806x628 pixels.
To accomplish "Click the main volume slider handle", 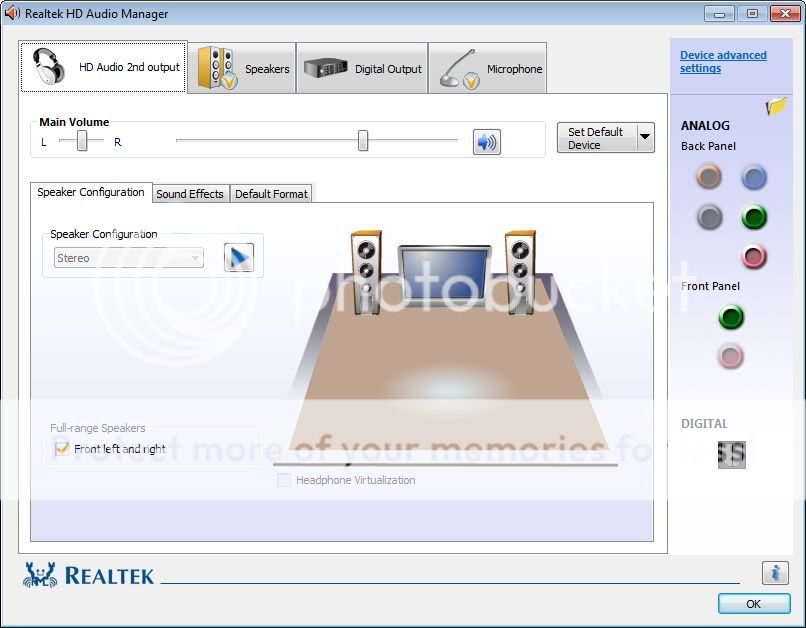I will (363, 140).
